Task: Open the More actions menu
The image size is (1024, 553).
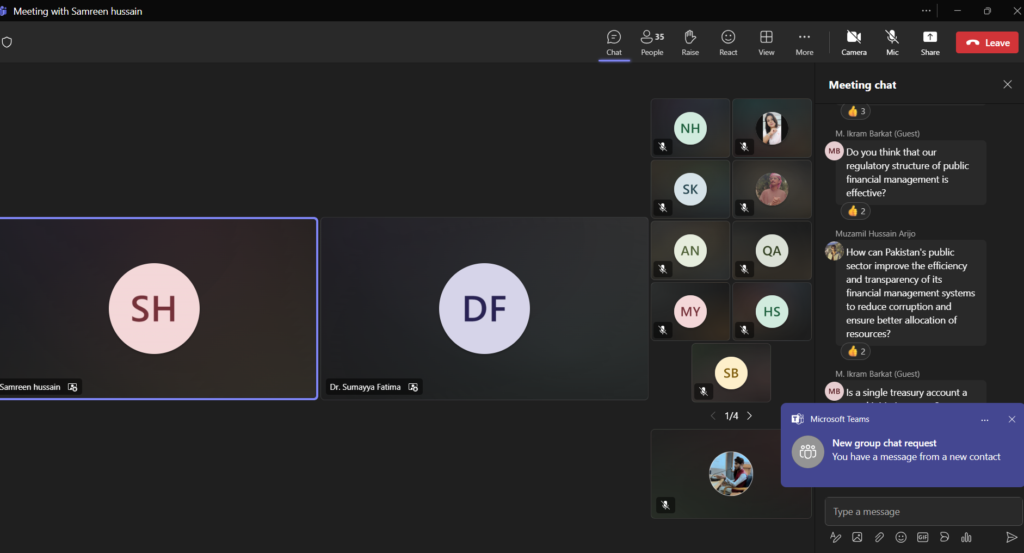Action: (804, 43)
